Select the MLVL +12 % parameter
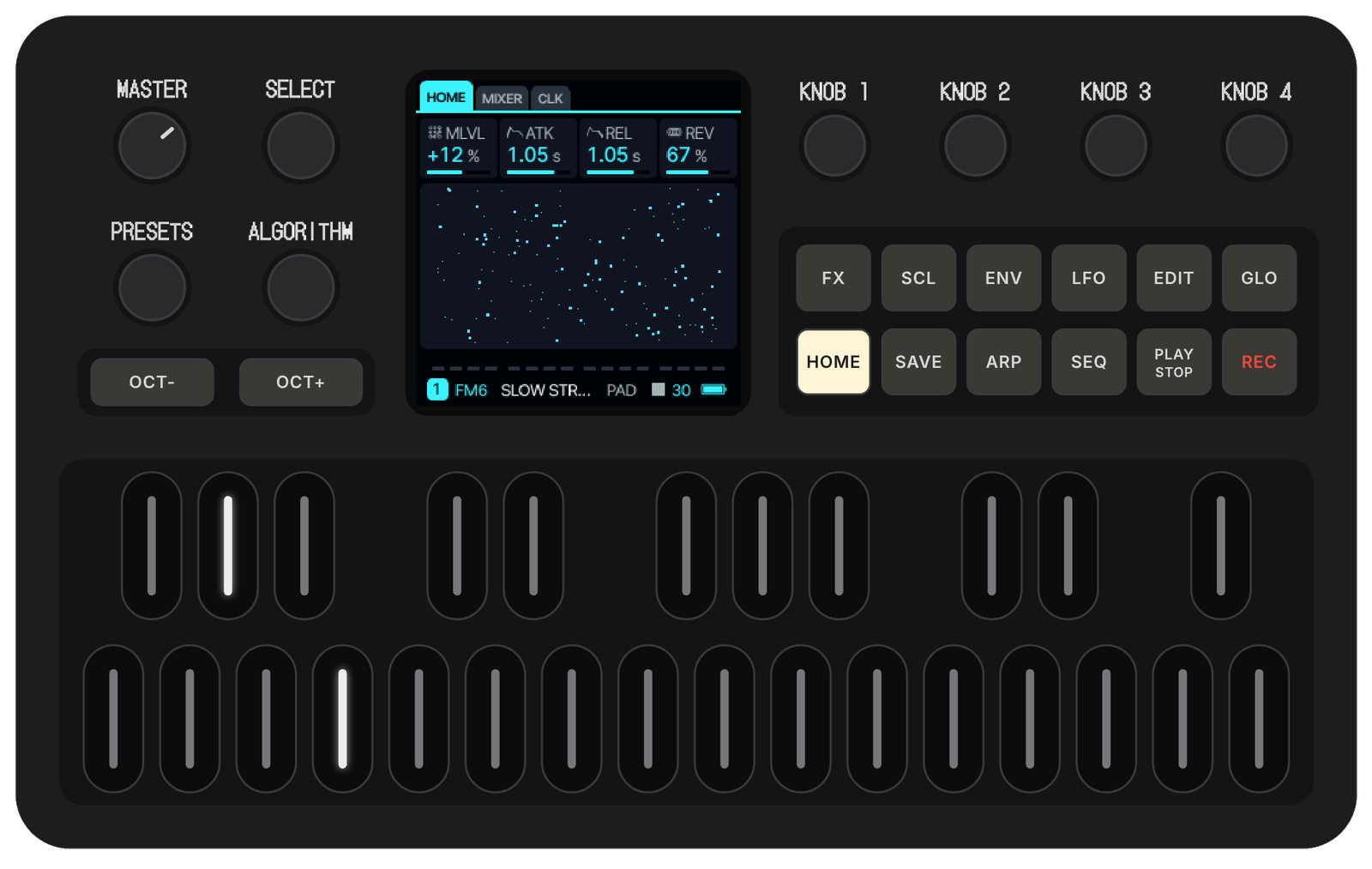Screen dimensions: 1372x869 (459, 148)
